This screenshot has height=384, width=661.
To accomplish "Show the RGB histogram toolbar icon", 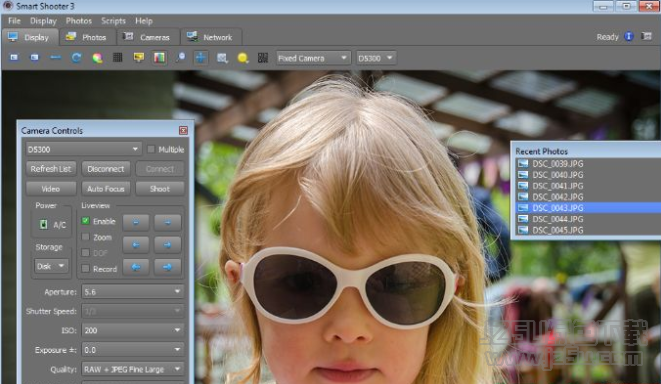I will coord(159,57).
